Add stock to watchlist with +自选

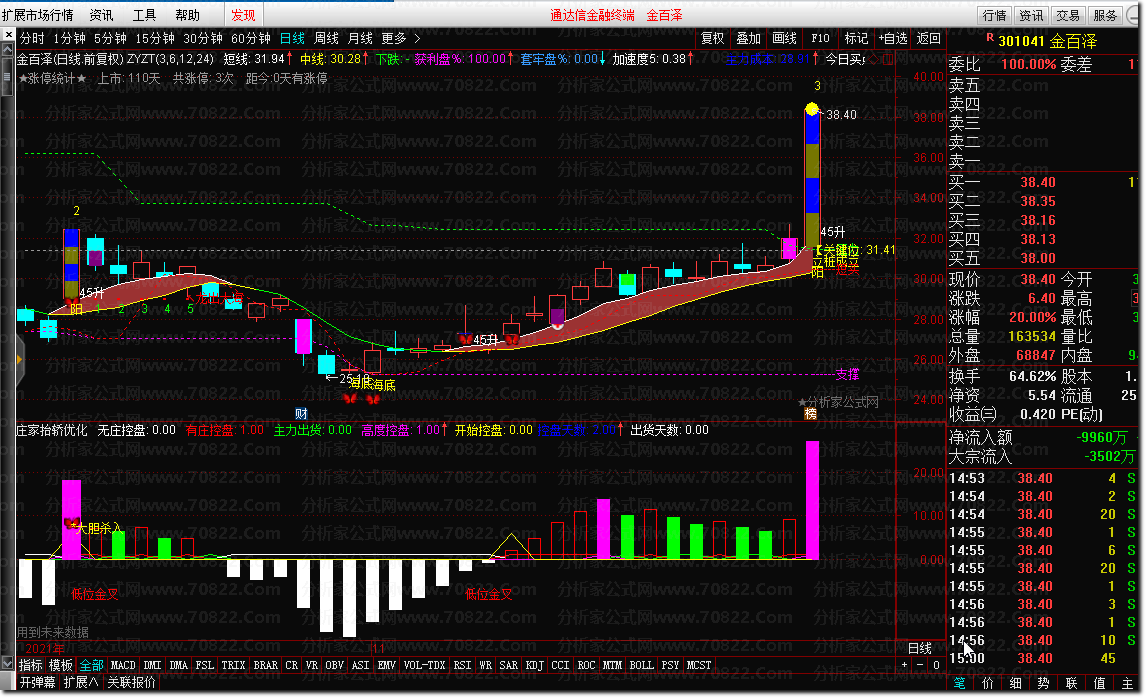tap(893, 38)
